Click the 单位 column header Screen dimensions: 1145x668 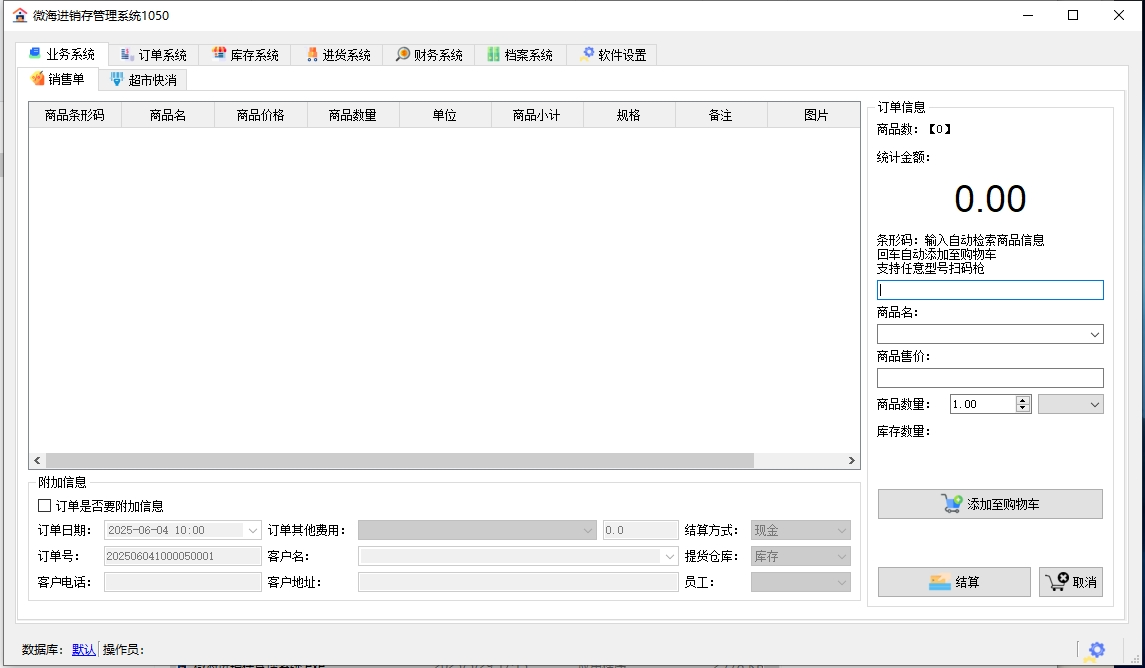445,115
